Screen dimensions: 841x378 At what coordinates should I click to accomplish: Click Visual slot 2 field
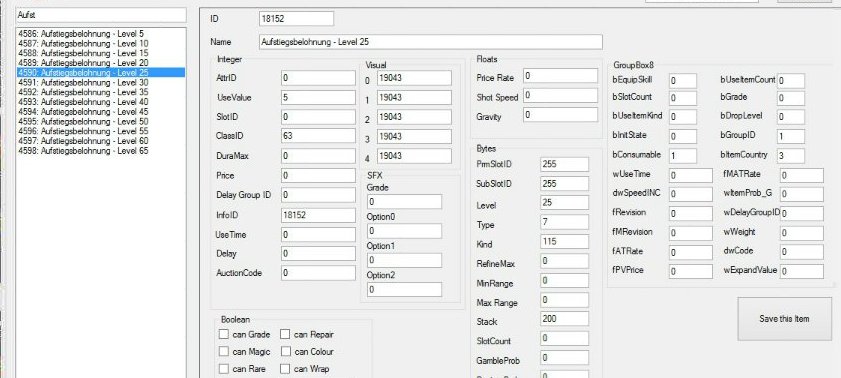pos(414,117)
